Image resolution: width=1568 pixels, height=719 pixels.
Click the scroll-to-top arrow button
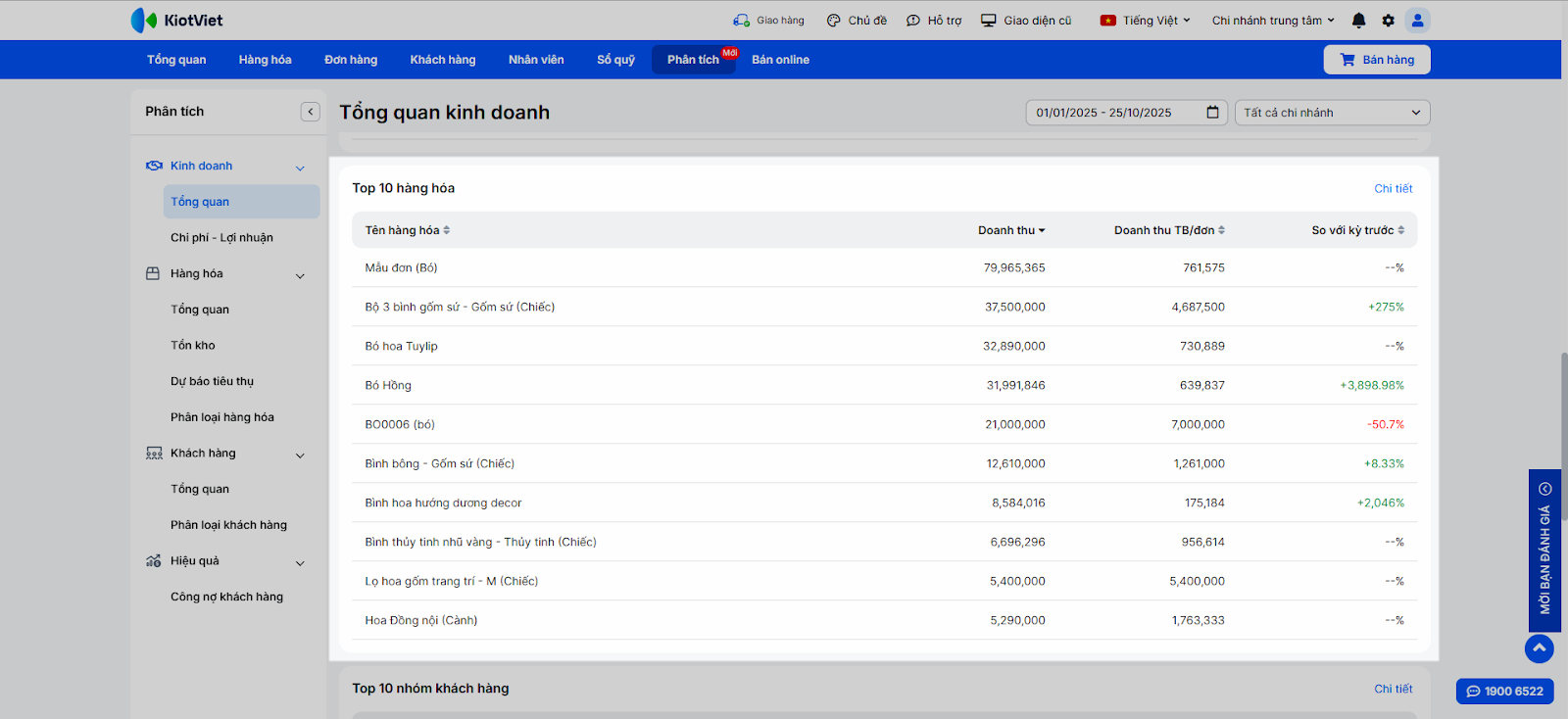click(x=1539, y=648)
